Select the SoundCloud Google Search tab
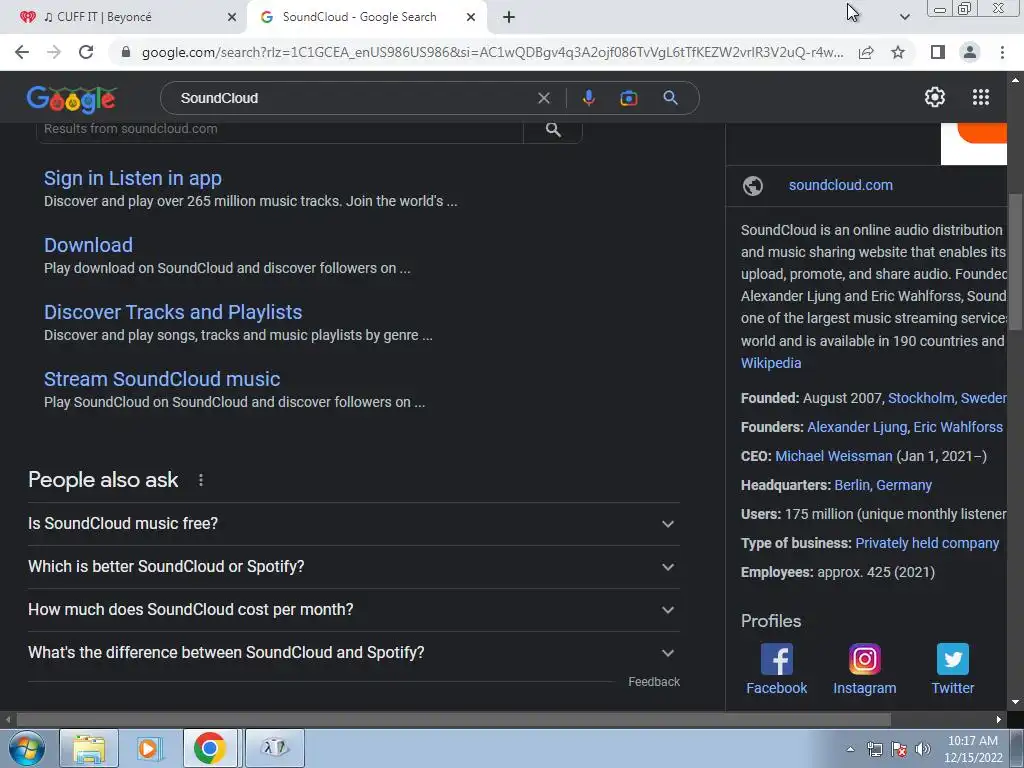Image resolution: width=1024 pixels, height=768 pixels. tap(366, 17)
